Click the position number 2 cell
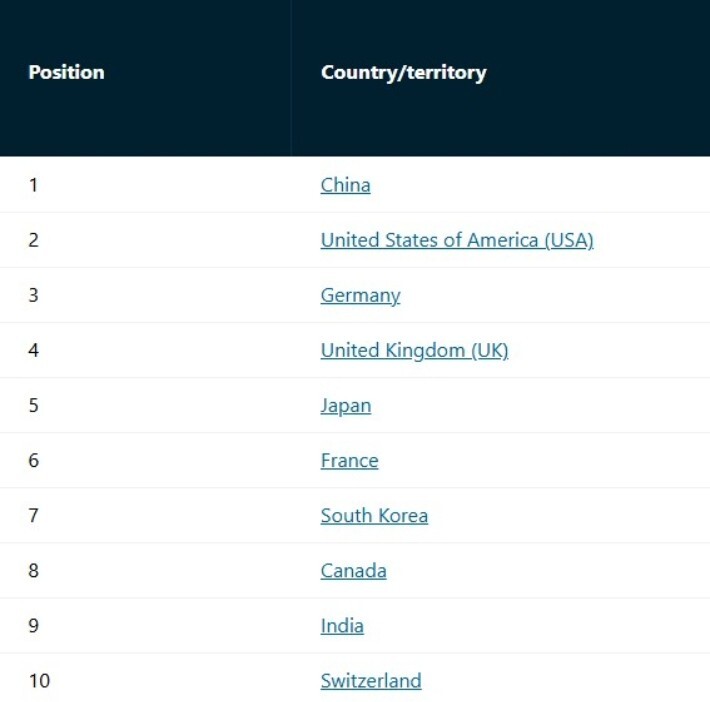This screenshot has height=702, width=710. point(34,240)
